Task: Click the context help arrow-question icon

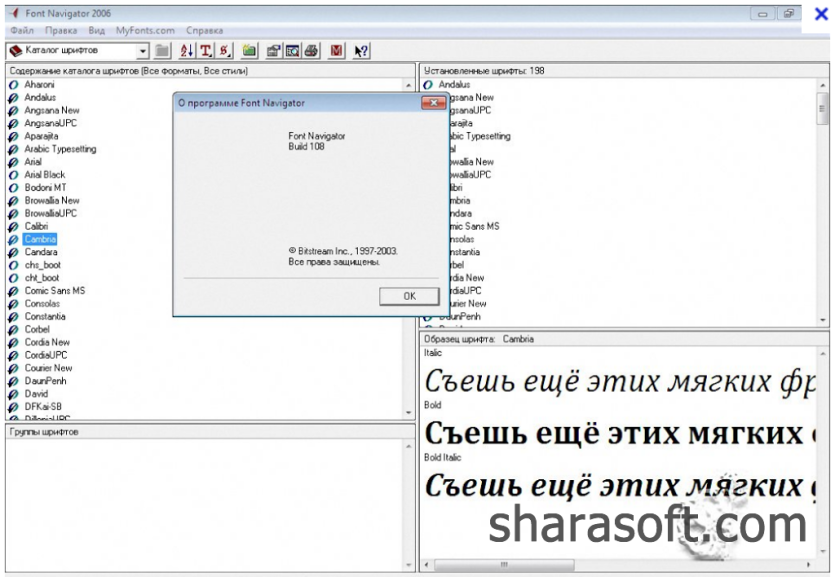Action: click(361, 51)
